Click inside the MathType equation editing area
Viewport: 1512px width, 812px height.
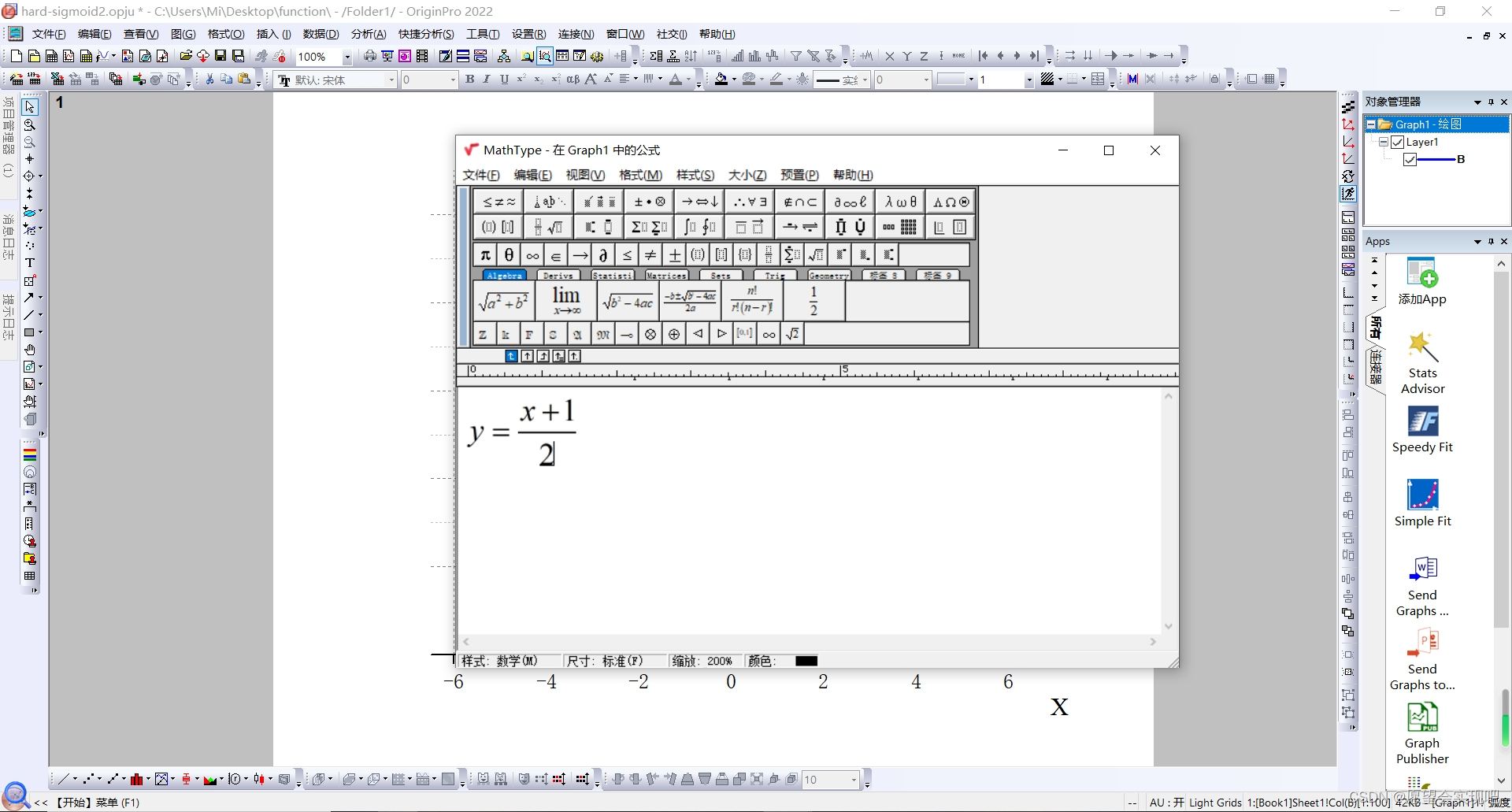coord(810,510)
